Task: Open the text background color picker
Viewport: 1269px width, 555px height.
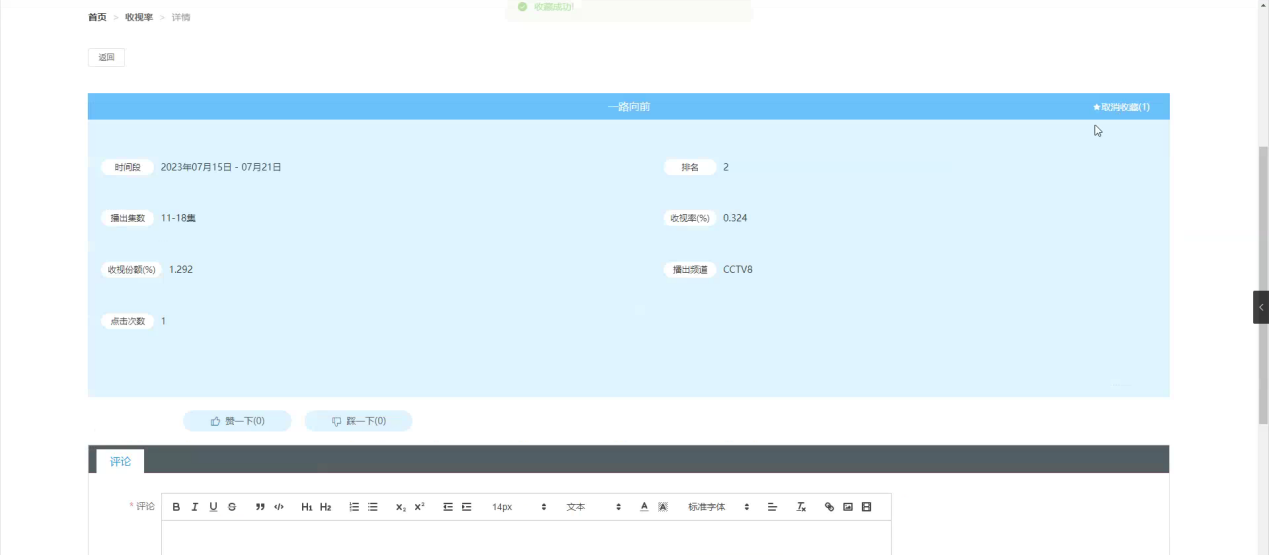Action: [x=662, y=507]
